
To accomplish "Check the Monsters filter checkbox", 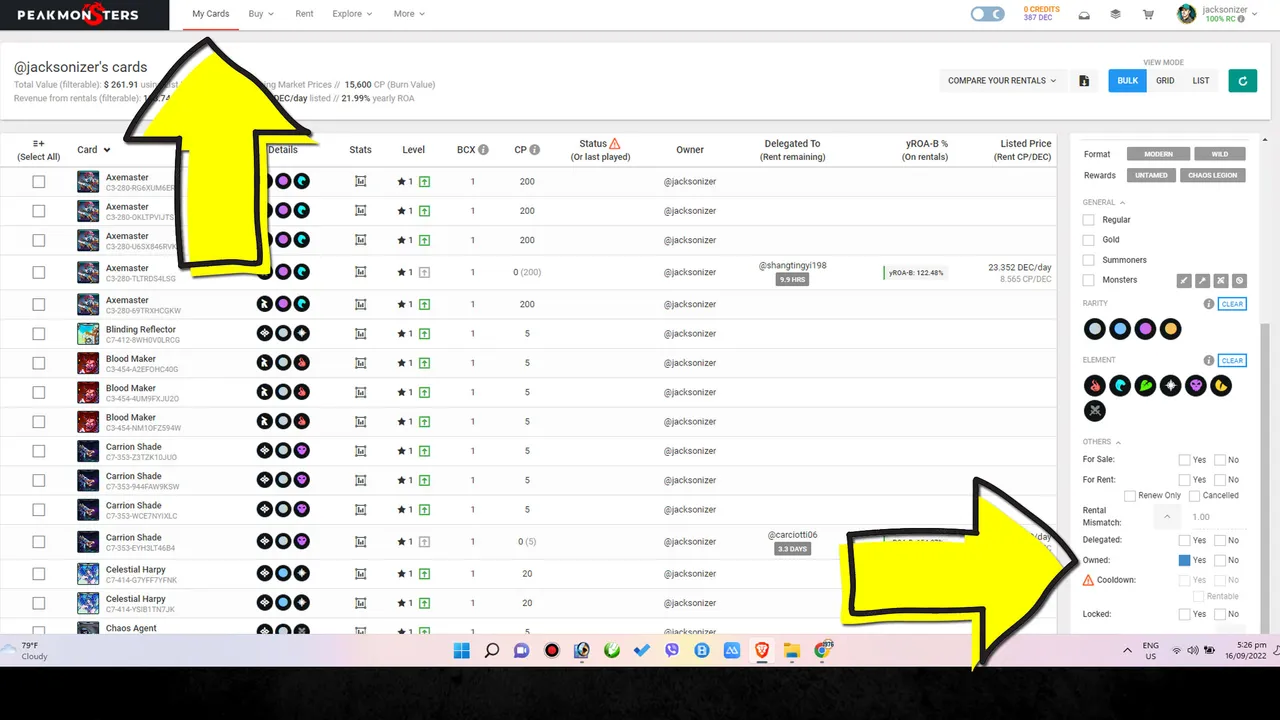I will pyautogui.click(x=1089, y=280).
